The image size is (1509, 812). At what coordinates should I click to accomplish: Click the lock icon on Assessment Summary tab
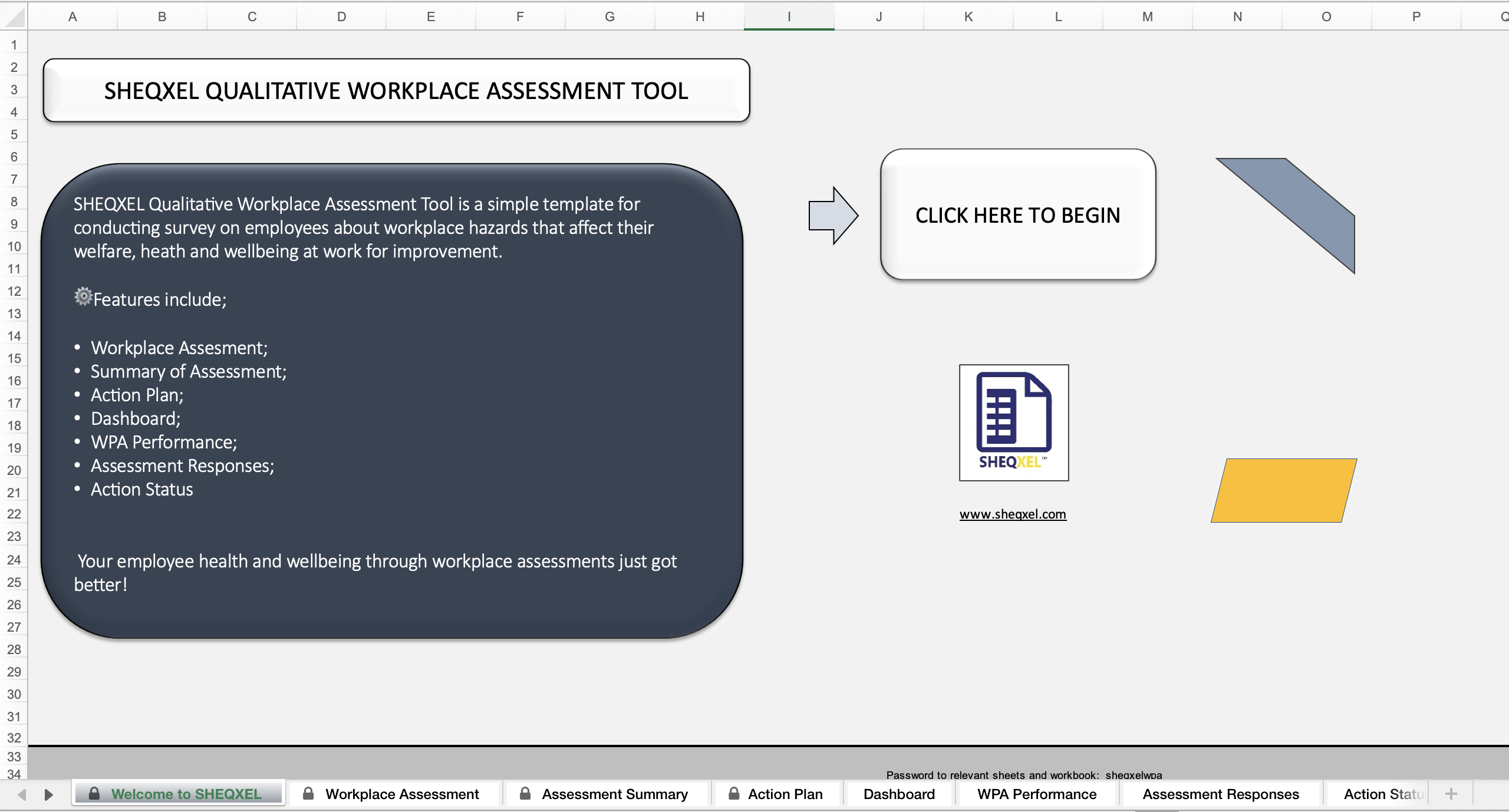525,794
